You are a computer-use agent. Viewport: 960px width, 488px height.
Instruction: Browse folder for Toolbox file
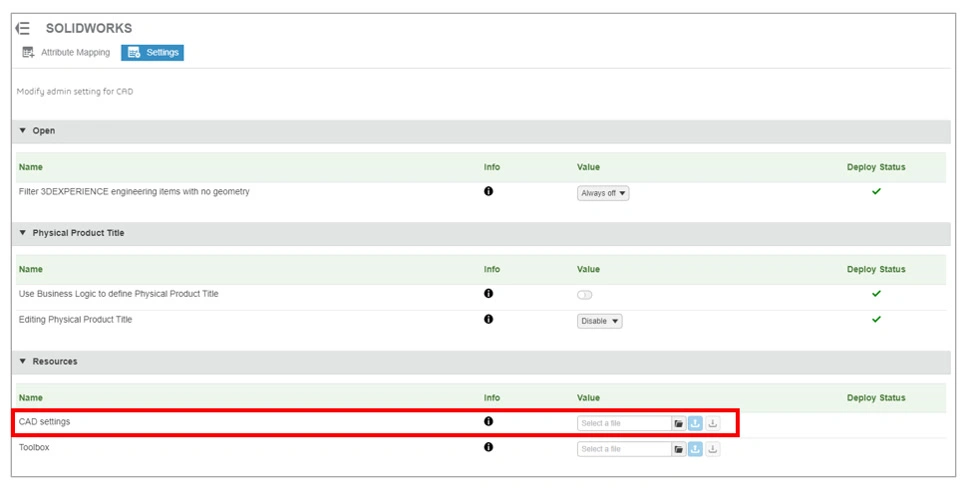coord(678,449)
